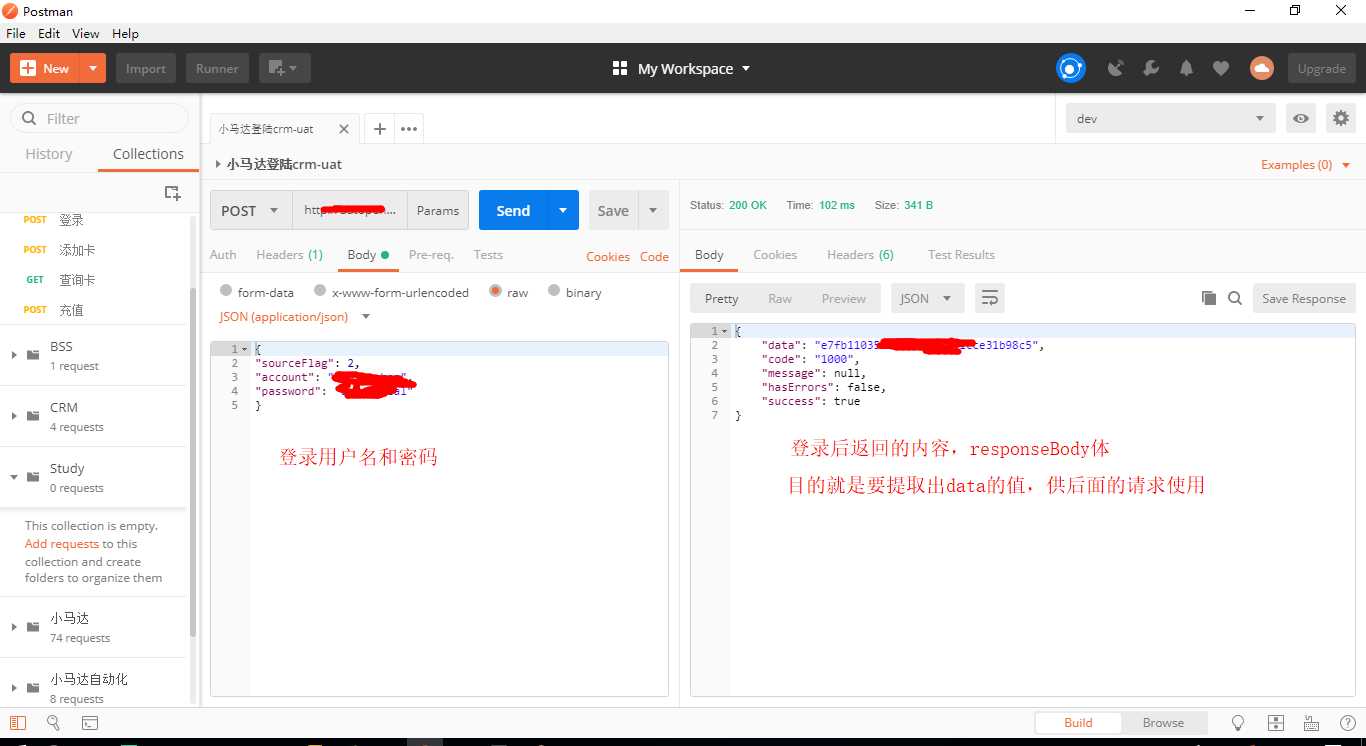
Task: Search within the response body
Action: click(x=1235, y=298)
